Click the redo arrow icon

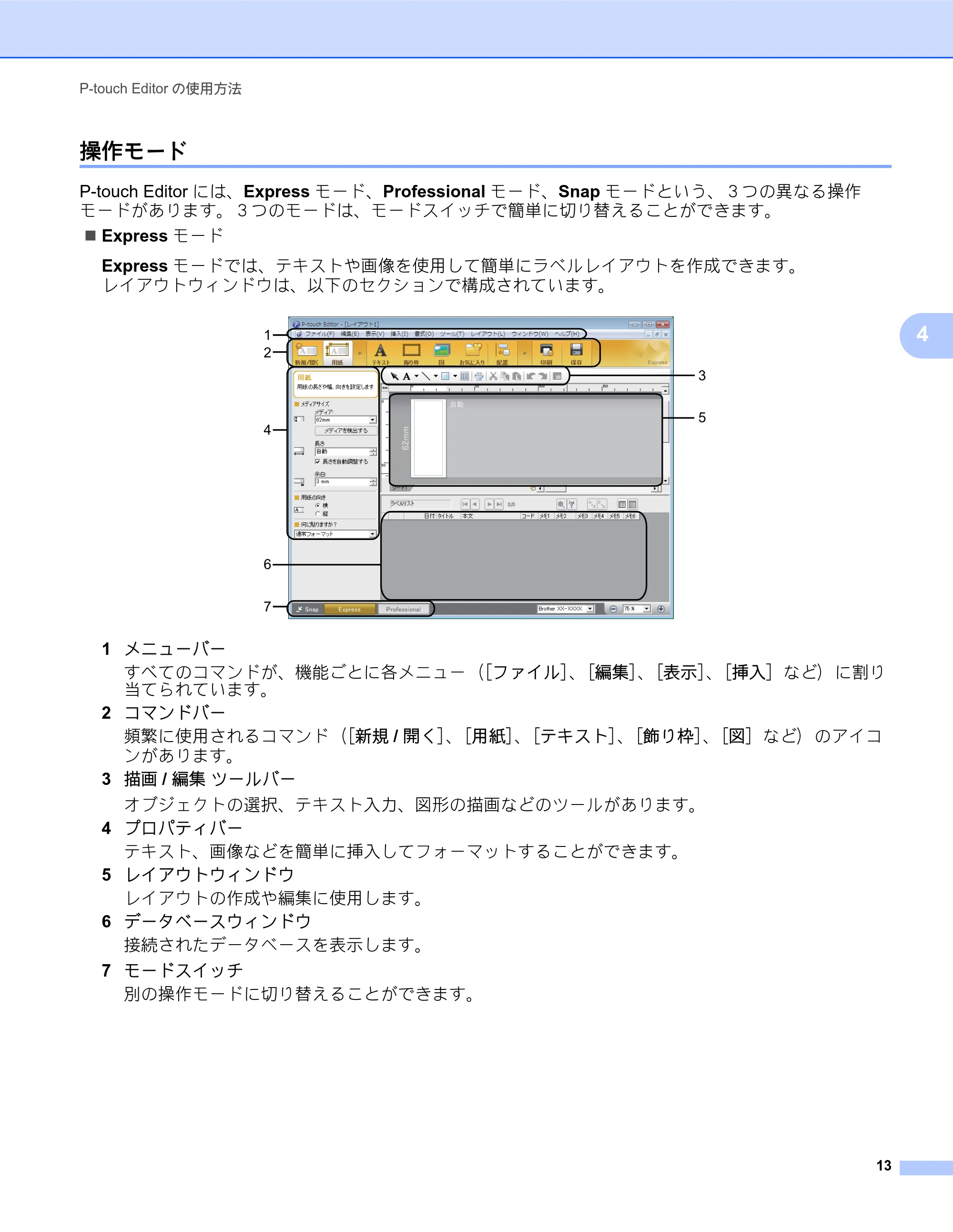coord(542,376)
